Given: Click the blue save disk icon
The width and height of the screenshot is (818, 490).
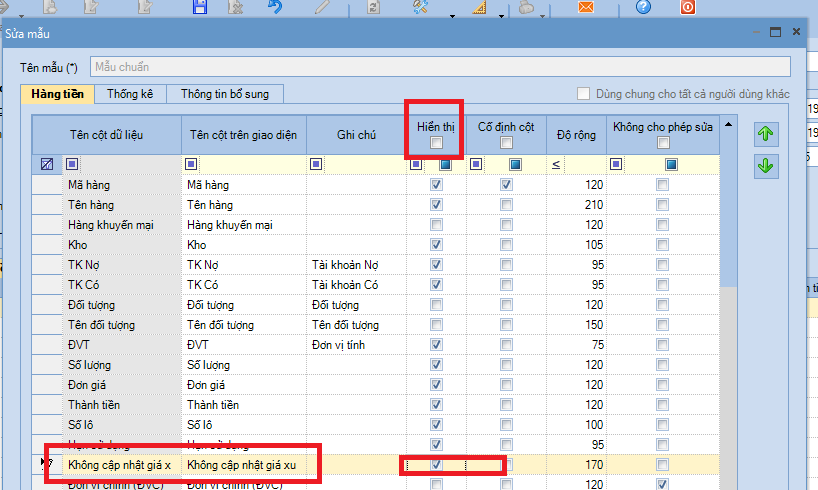Looking at the screenshot, I should pos(199,7).
